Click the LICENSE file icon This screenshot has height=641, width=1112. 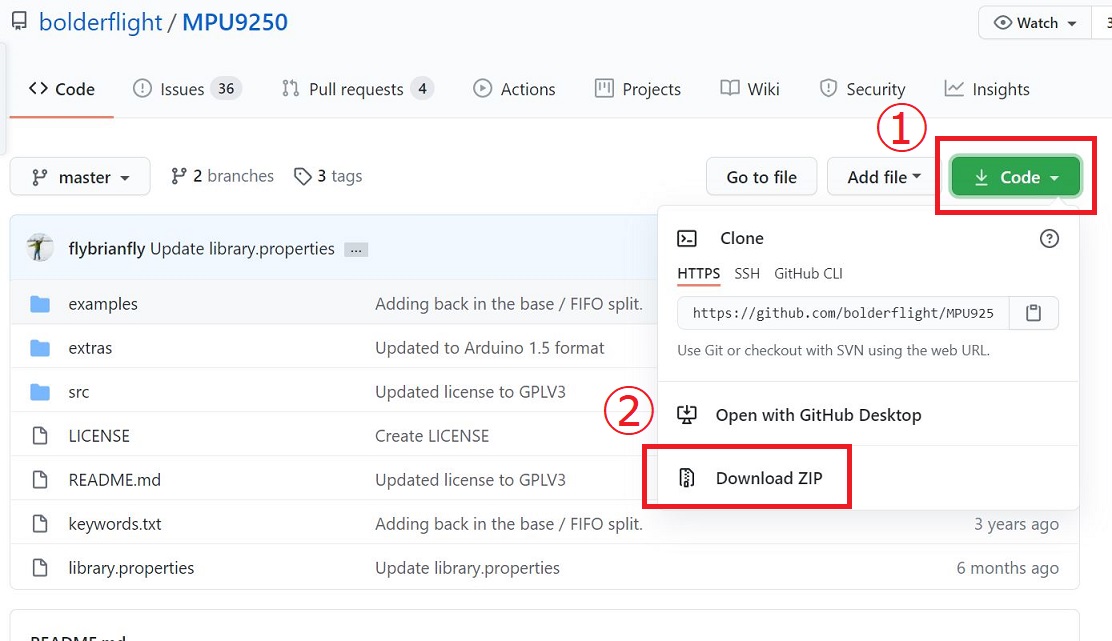(x=40, y=436)
